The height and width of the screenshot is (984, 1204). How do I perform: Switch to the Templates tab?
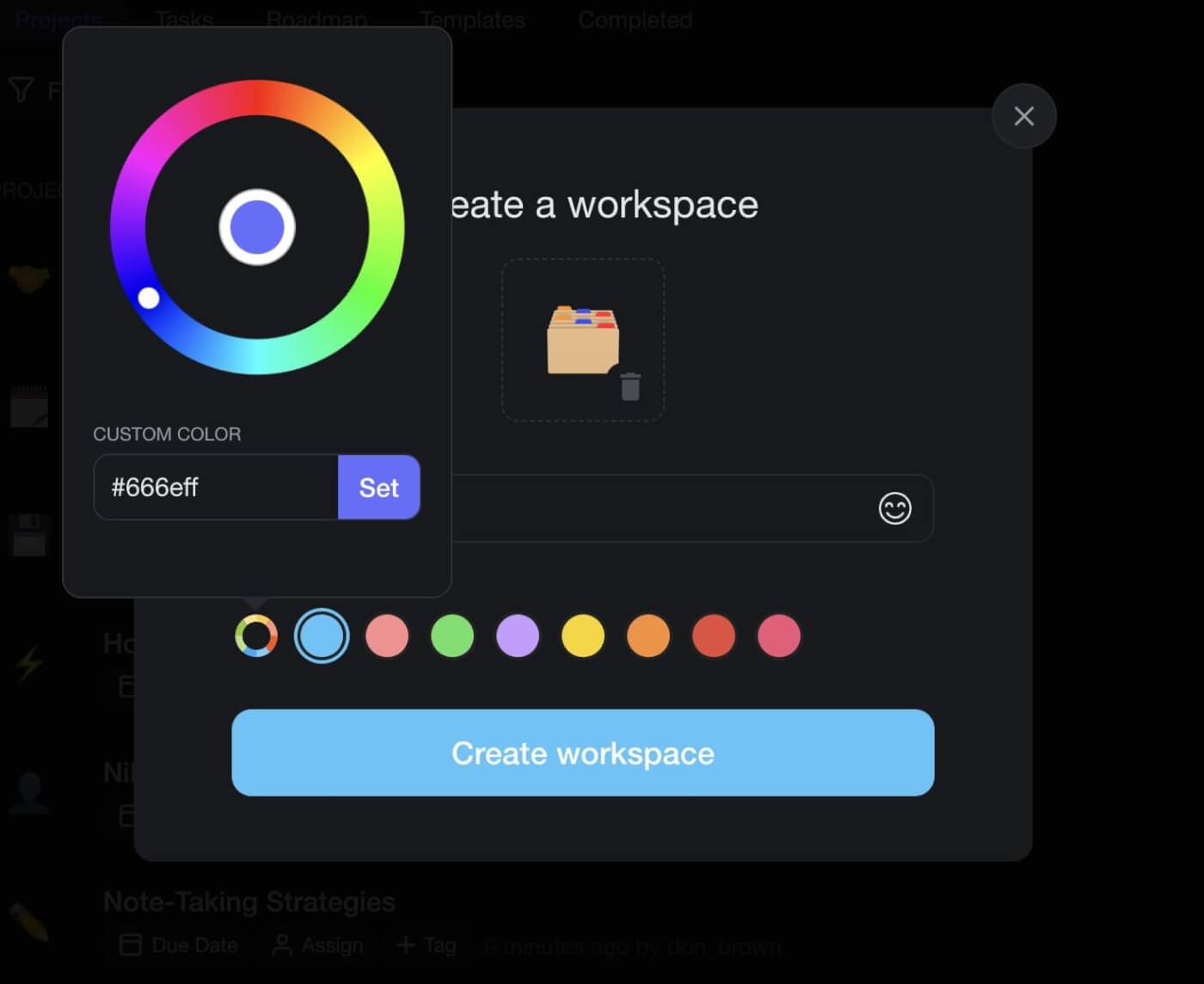click(471, 19)
